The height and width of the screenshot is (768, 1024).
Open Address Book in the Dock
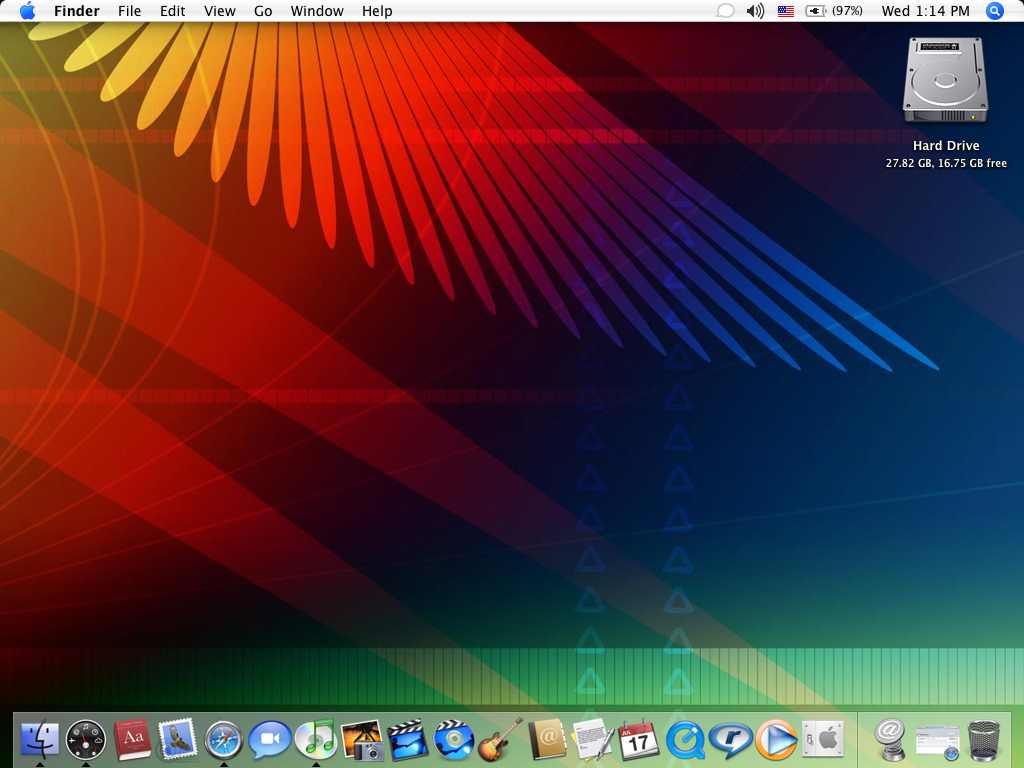pos(547,739)
